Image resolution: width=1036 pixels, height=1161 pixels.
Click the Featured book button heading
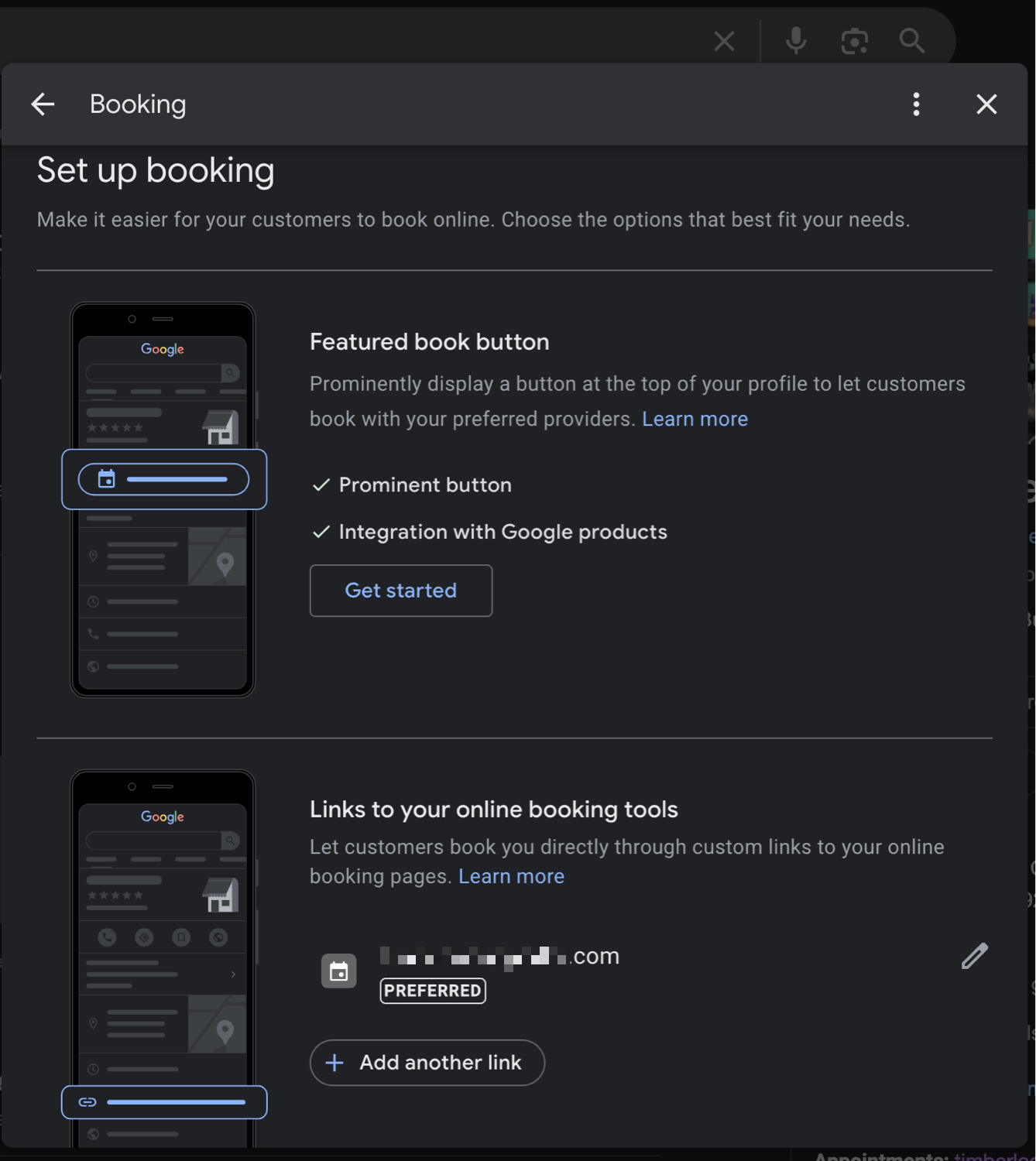(x=429, y=342)
